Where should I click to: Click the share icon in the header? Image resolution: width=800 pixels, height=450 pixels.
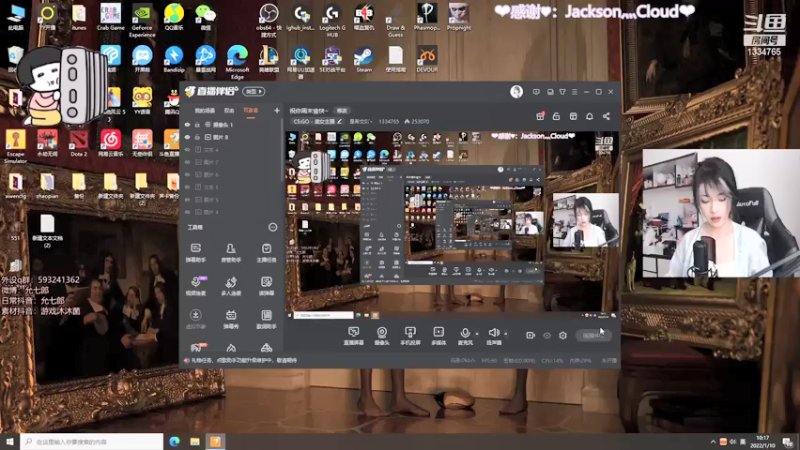pos(606,116)
